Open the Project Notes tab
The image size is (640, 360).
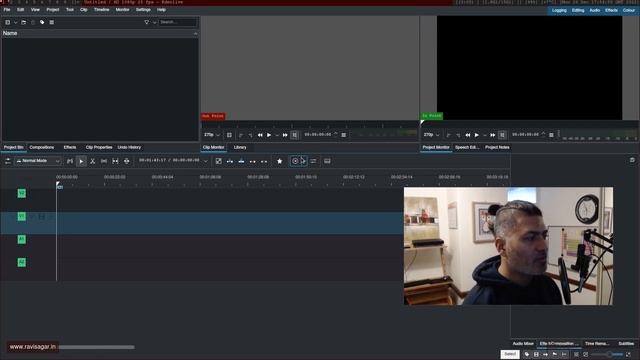497,147
